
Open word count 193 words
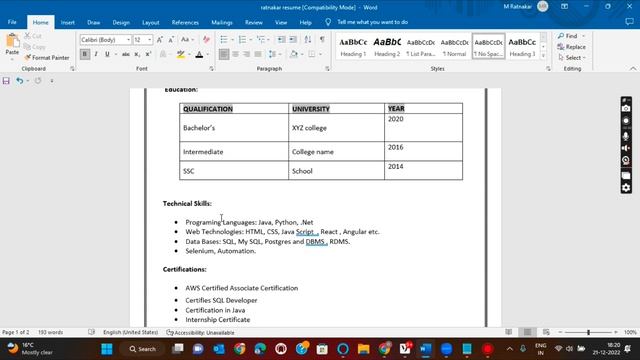click(51, 332)
